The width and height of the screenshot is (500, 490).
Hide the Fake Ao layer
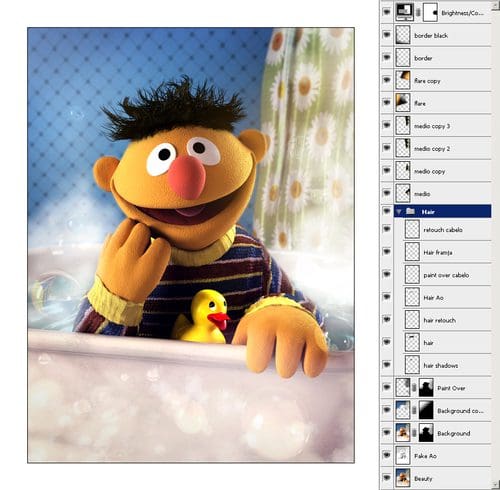click(x=387, y=455)
